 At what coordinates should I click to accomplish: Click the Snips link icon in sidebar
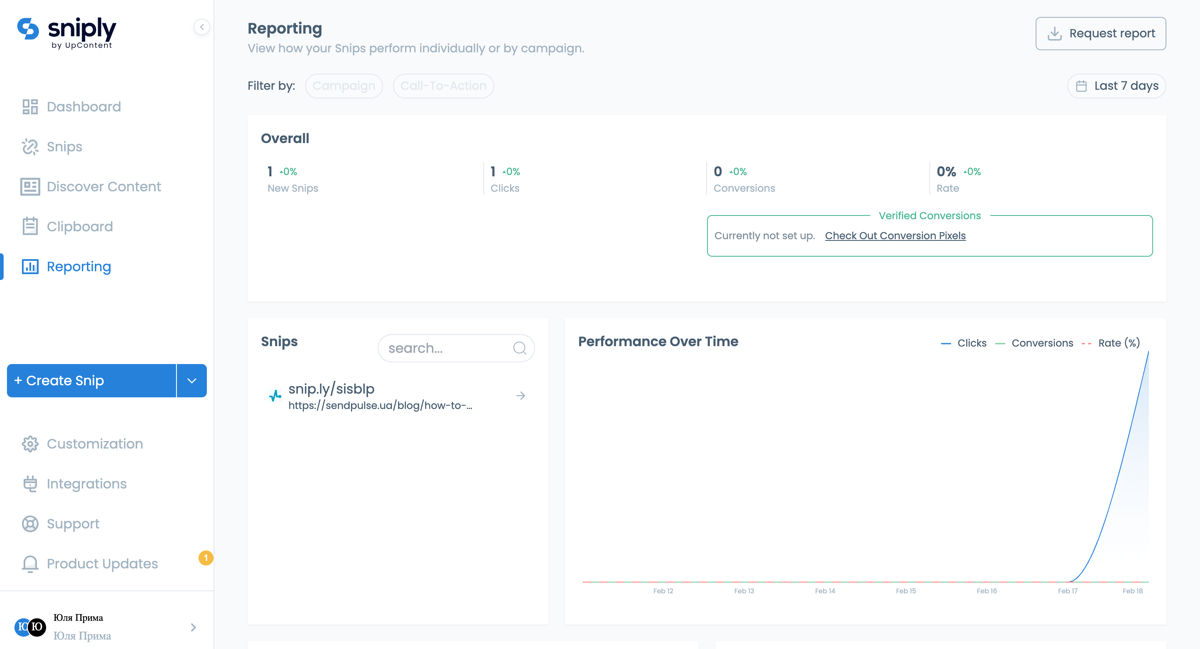pos(30,147)
